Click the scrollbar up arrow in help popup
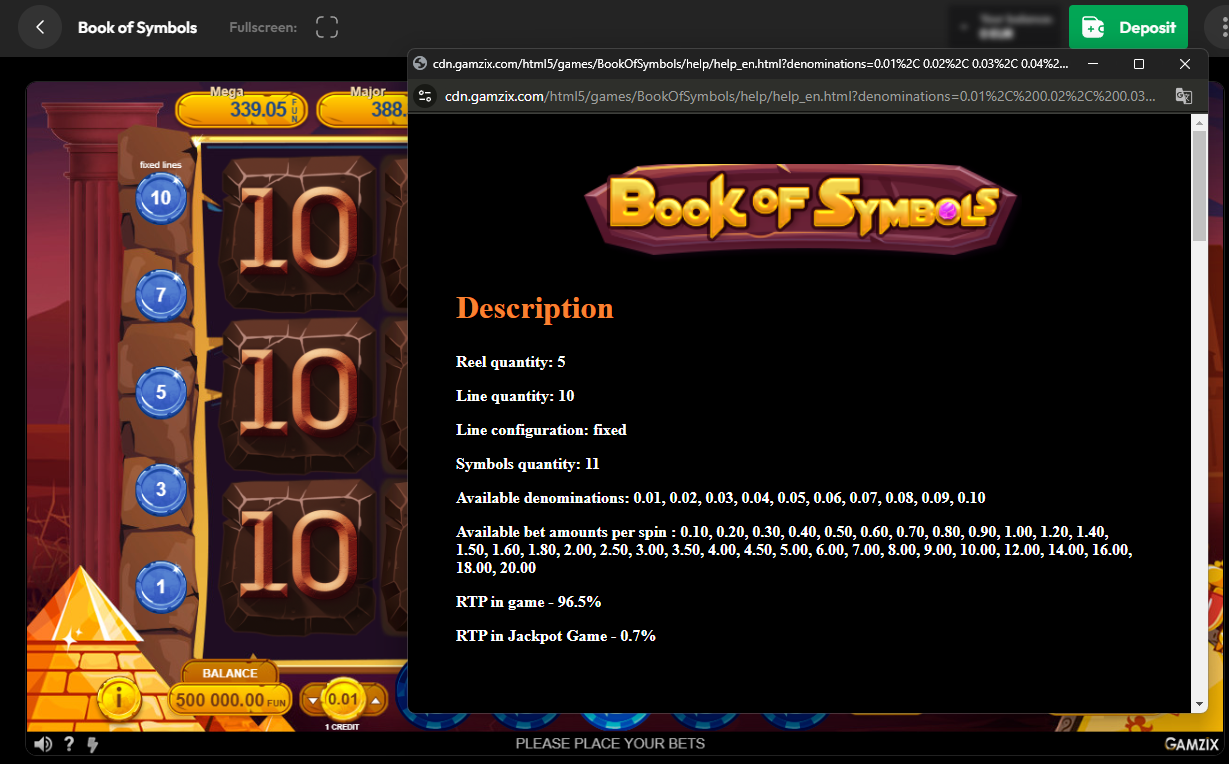 [1200, 122]
